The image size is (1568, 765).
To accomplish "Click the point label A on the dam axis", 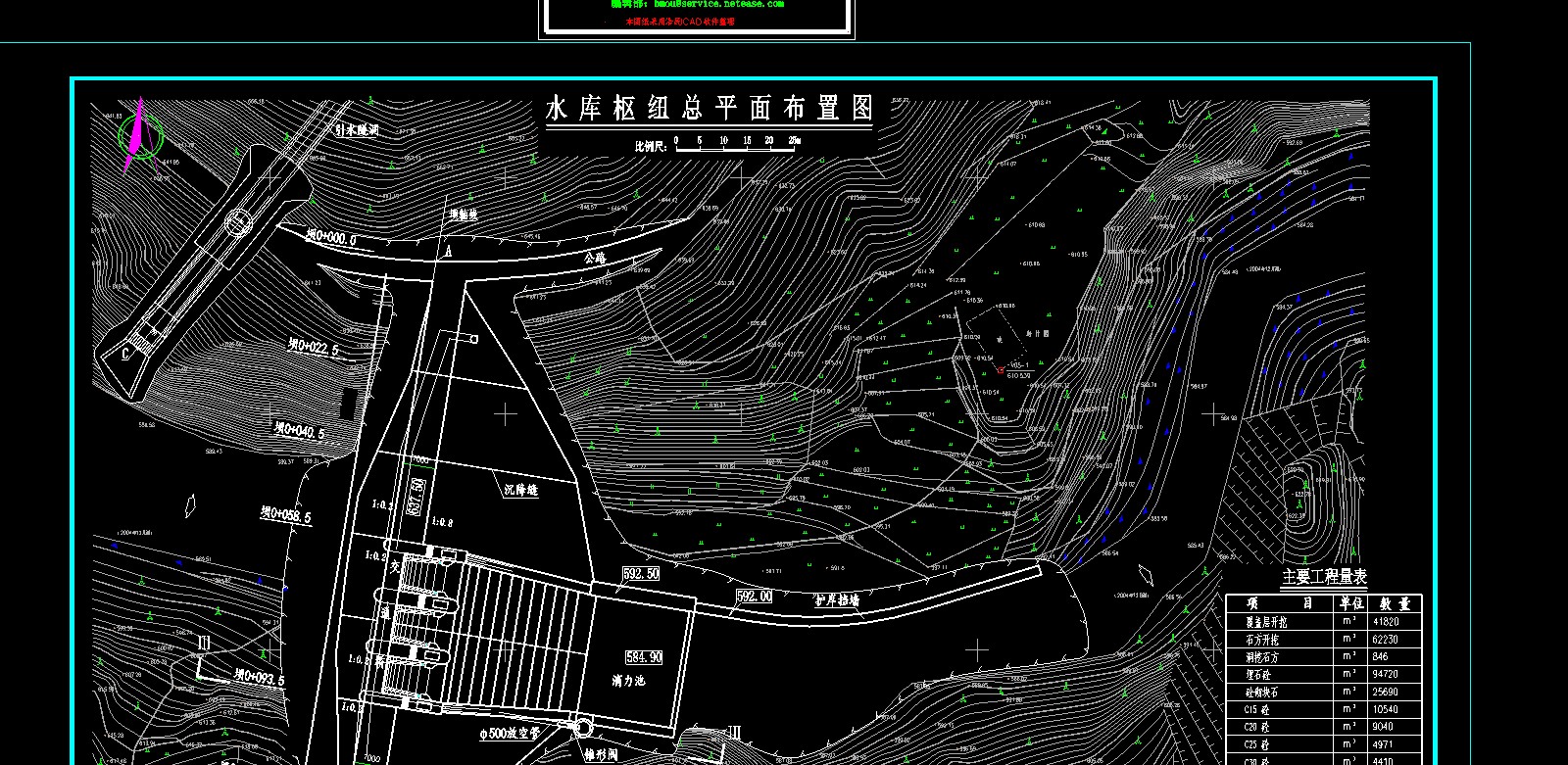I will 448,252.
